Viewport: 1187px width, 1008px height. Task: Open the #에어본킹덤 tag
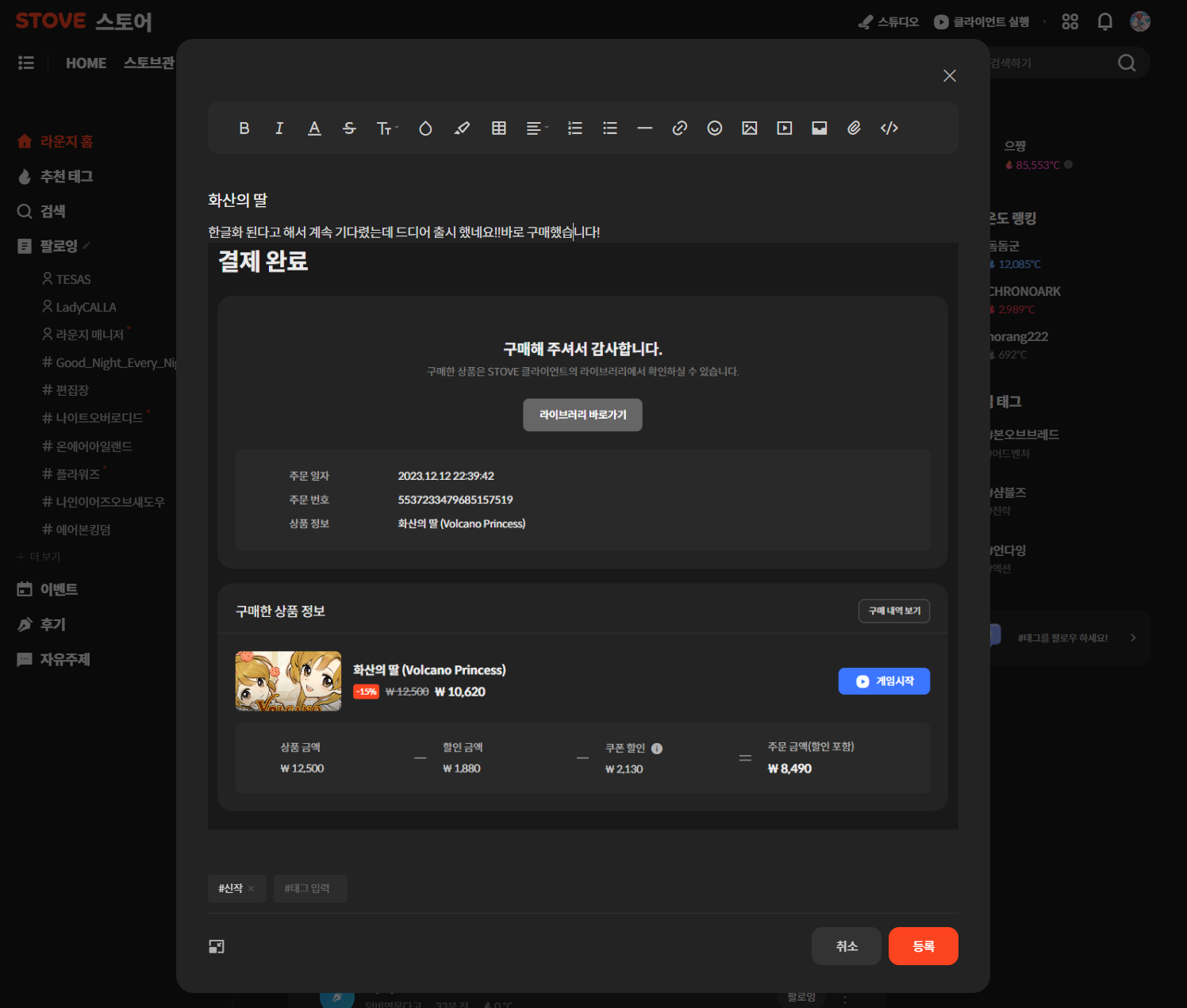point(76,530)
